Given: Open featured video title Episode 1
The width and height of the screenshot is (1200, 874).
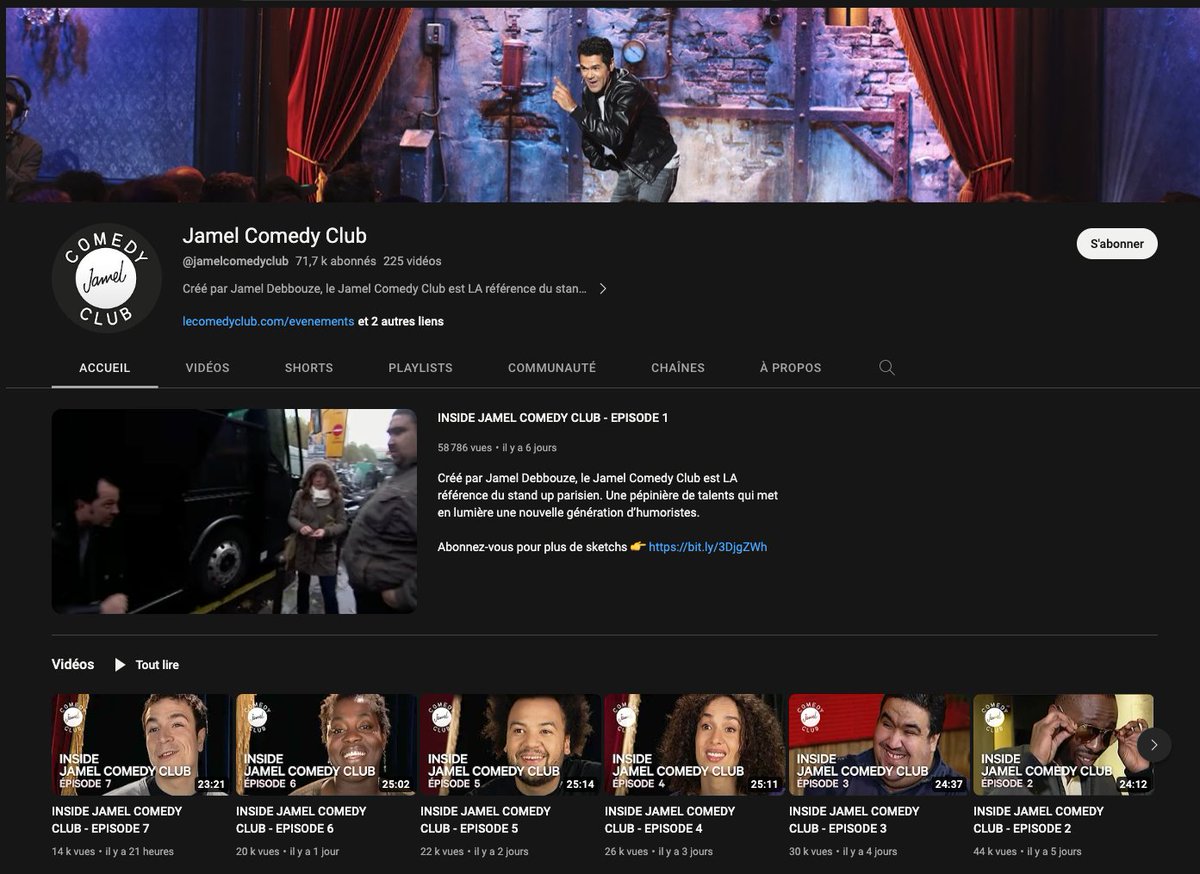Looking at the screenshot, I should tap(553, 418).
